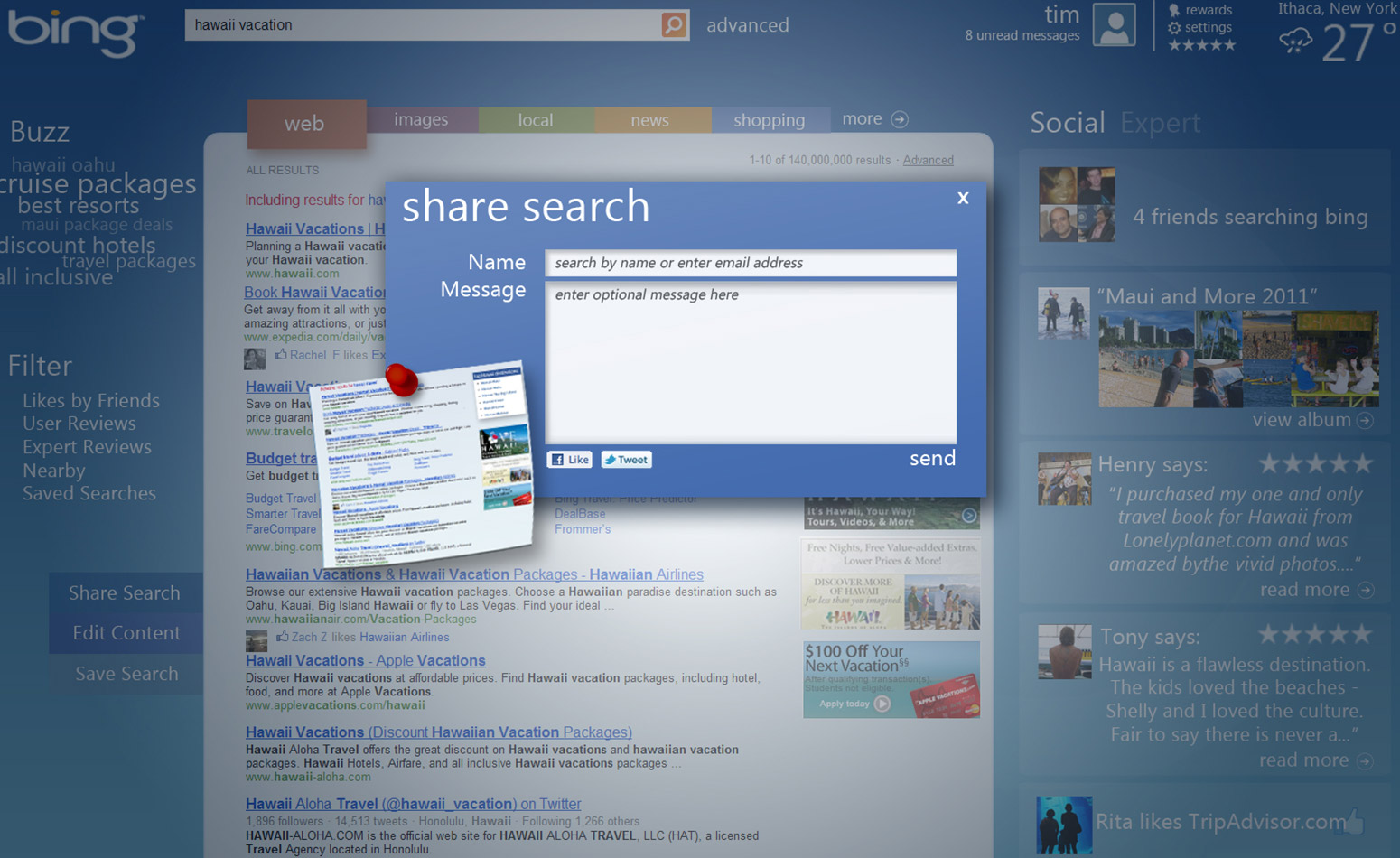Viewport: 1400px width, 858px height.
Task: Click the 8 unread messages text
Action: click(1022, 35)
